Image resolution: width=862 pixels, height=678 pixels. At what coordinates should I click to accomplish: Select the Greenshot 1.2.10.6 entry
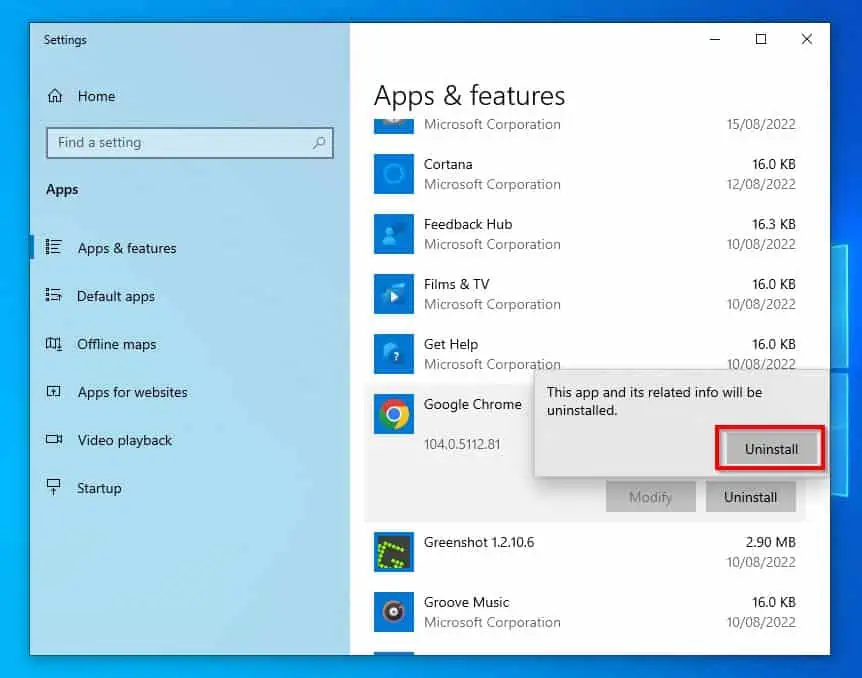click(x=479, y=542)
